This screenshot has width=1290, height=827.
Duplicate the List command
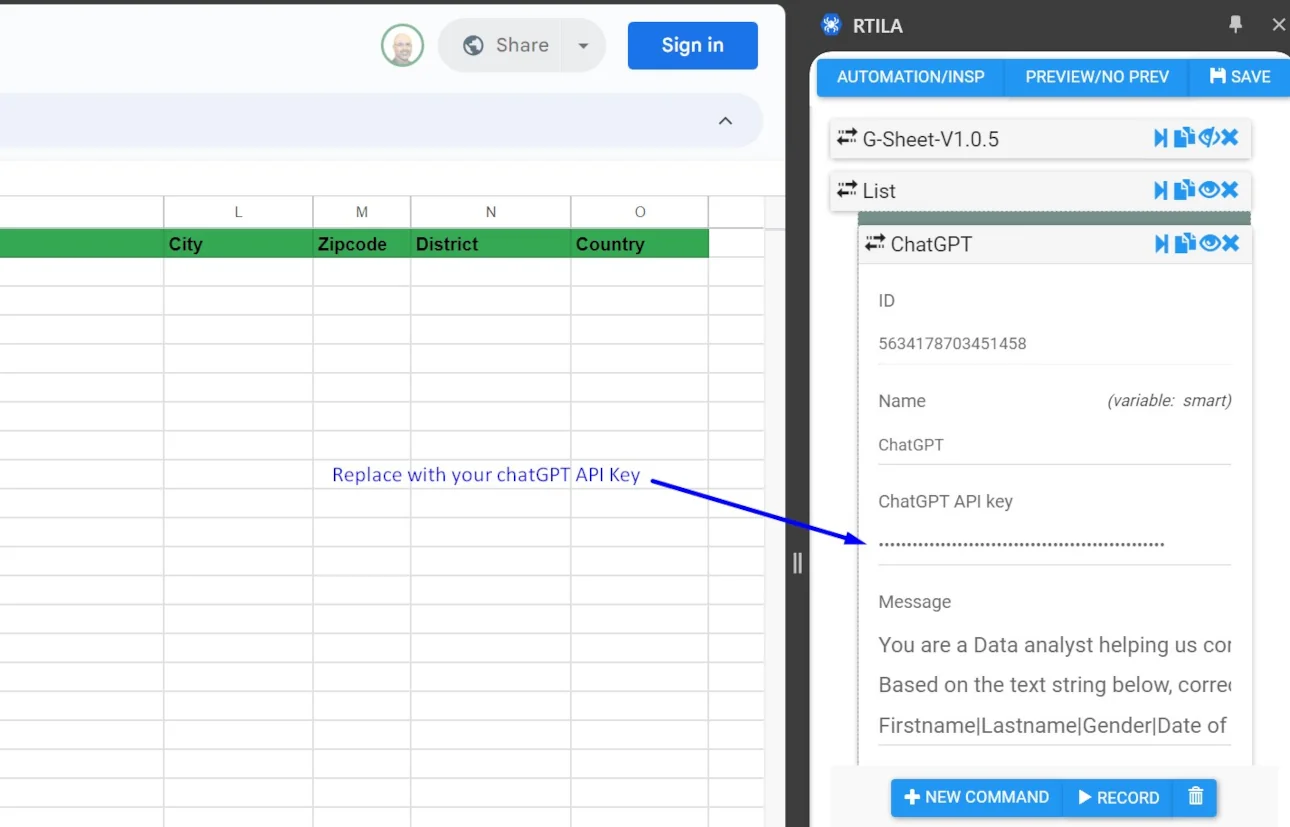(1184, 190)
